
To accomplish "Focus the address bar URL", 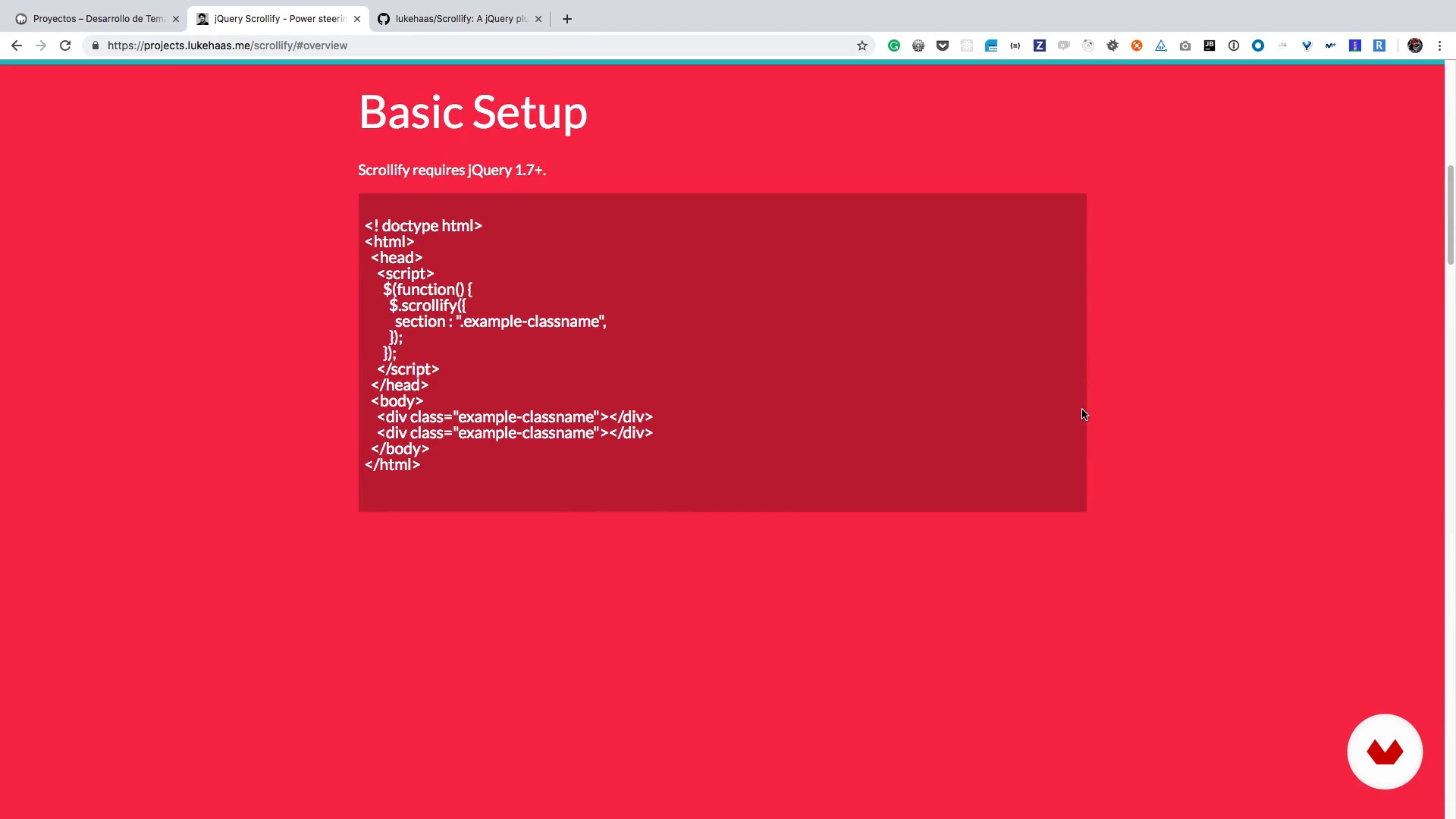I will click(x=227, y=45).
